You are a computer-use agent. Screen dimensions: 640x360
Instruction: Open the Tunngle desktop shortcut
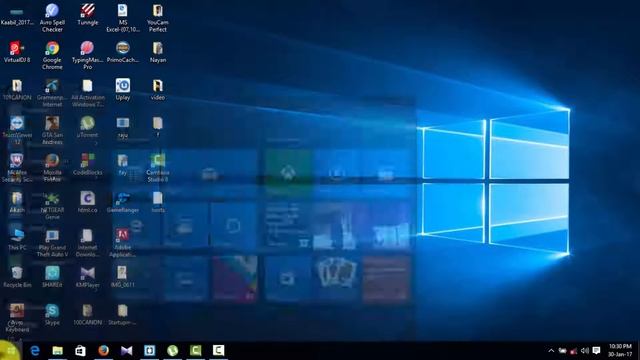click(x=87, y=15)
